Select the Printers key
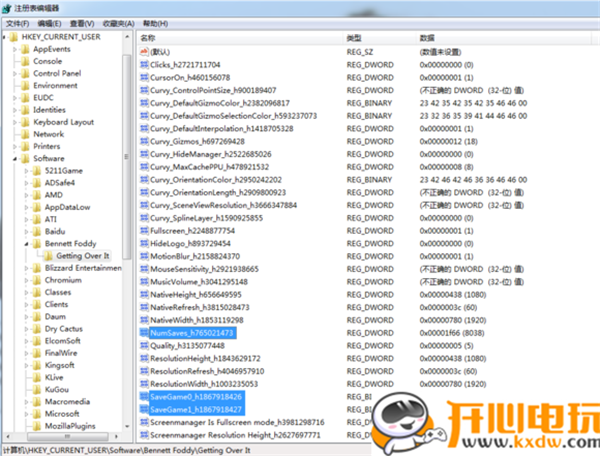This screenshot has width=600, height=456. click(x=47, y=146)
